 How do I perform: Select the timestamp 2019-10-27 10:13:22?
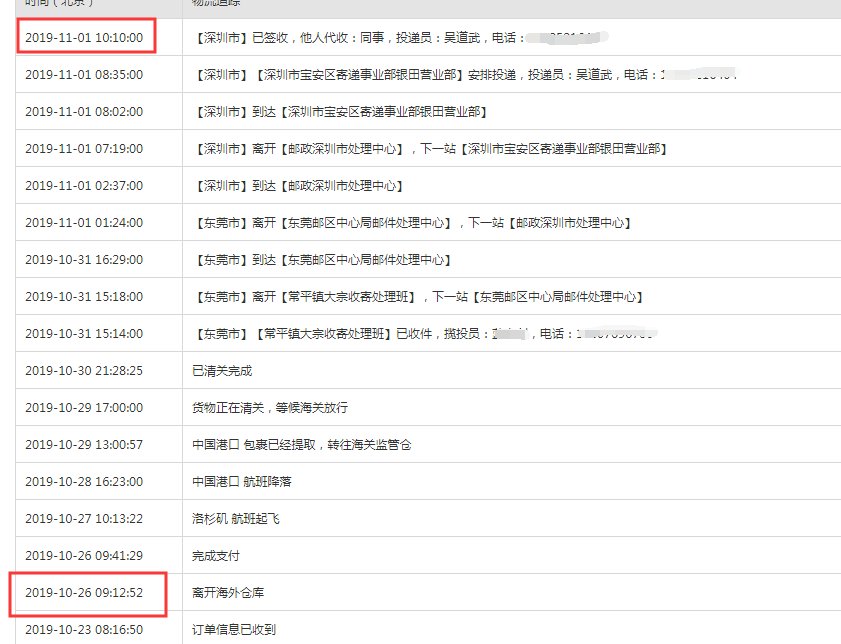click(x=84, y=519)
